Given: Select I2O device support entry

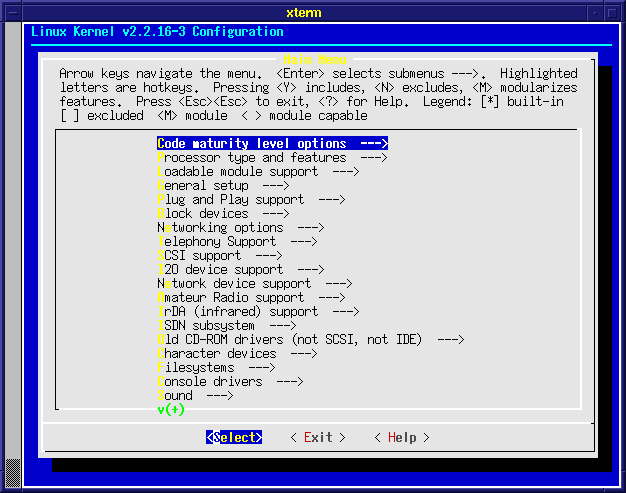Looking at the screenshot, I should (x=240, y=269).
